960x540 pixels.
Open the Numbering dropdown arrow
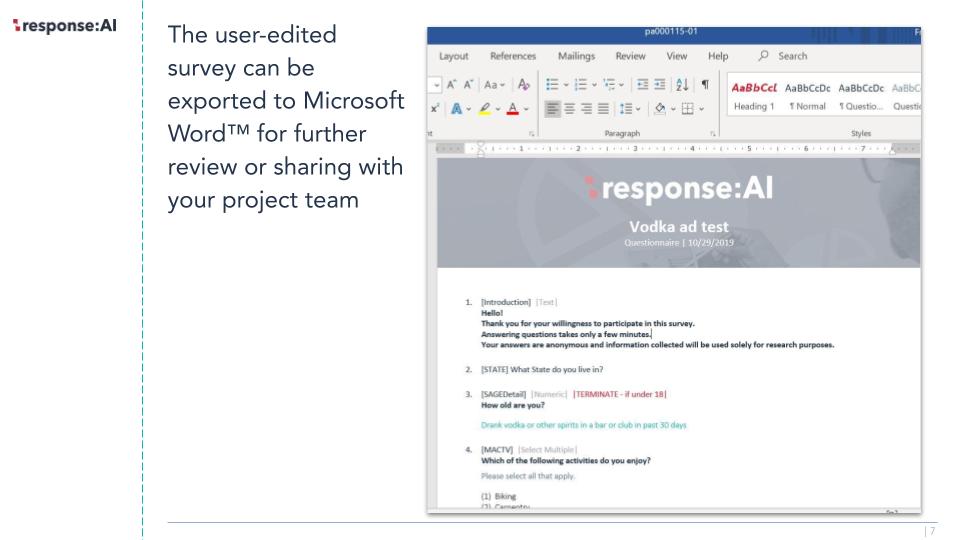(x=594, y=85)
